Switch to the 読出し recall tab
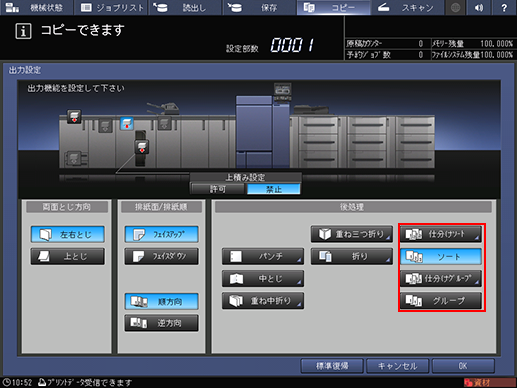The height and width of the screenshot is (388, 517). tap(185, 7)
